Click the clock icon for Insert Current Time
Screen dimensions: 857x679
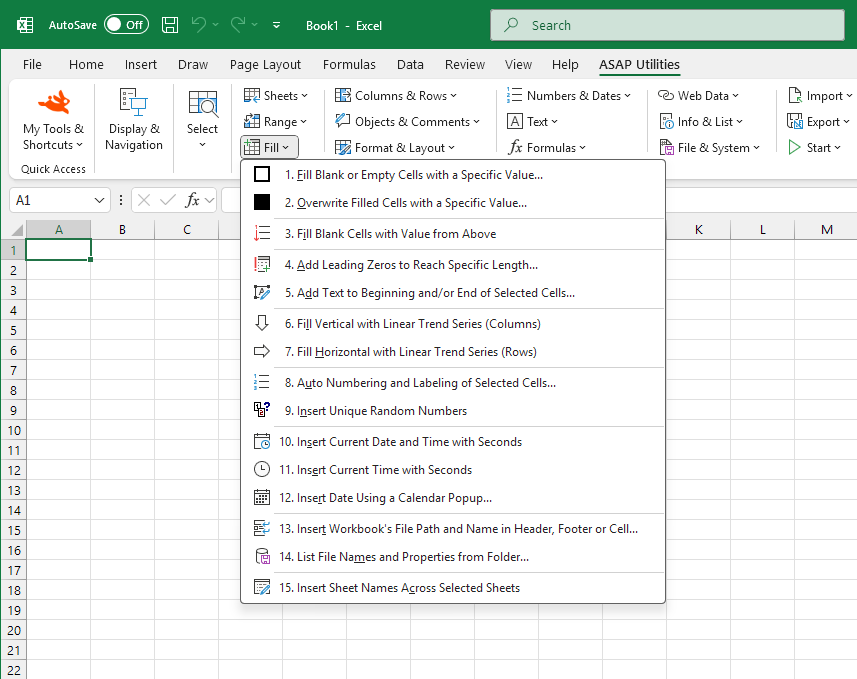pos(262,469)
